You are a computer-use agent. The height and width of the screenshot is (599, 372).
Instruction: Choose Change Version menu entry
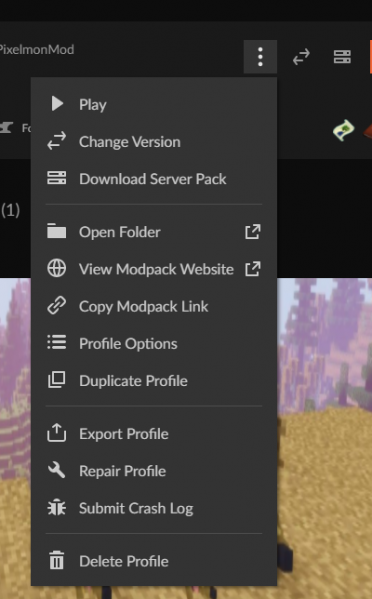pyautogui.click(x=154, y=142)
